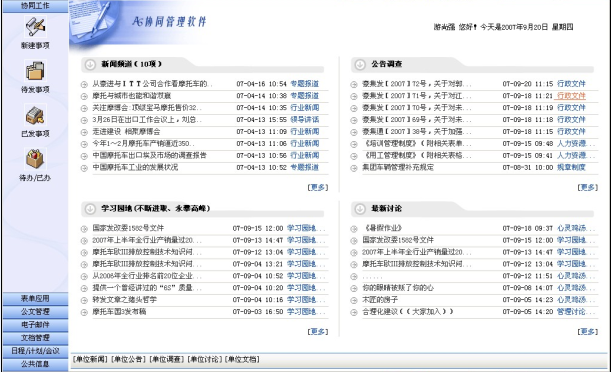The image size is (611, 372).
Task: Open discussion 合理化建议((大家加入))
Action: click(x=408, y=312)
